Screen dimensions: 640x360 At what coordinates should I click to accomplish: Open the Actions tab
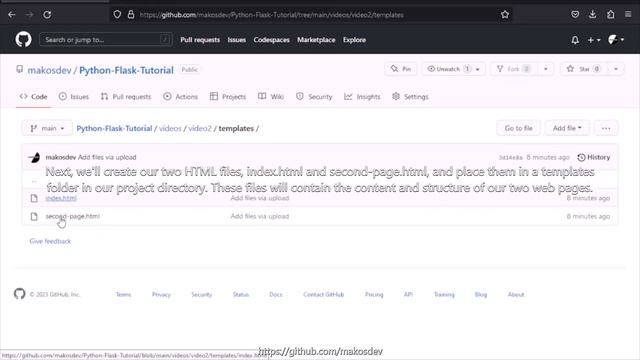[181, 97]
